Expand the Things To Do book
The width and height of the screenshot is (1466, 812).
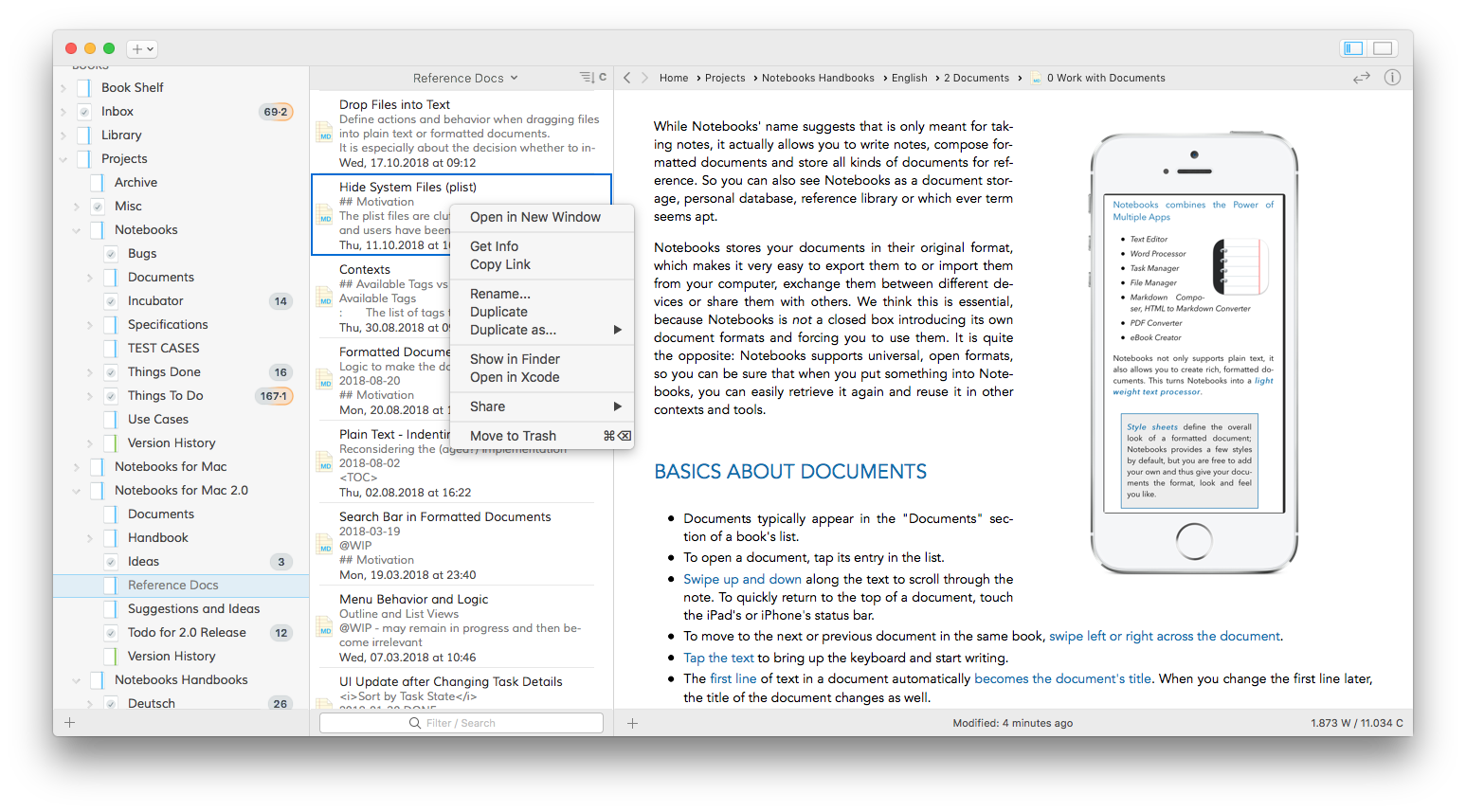(90, 396)
